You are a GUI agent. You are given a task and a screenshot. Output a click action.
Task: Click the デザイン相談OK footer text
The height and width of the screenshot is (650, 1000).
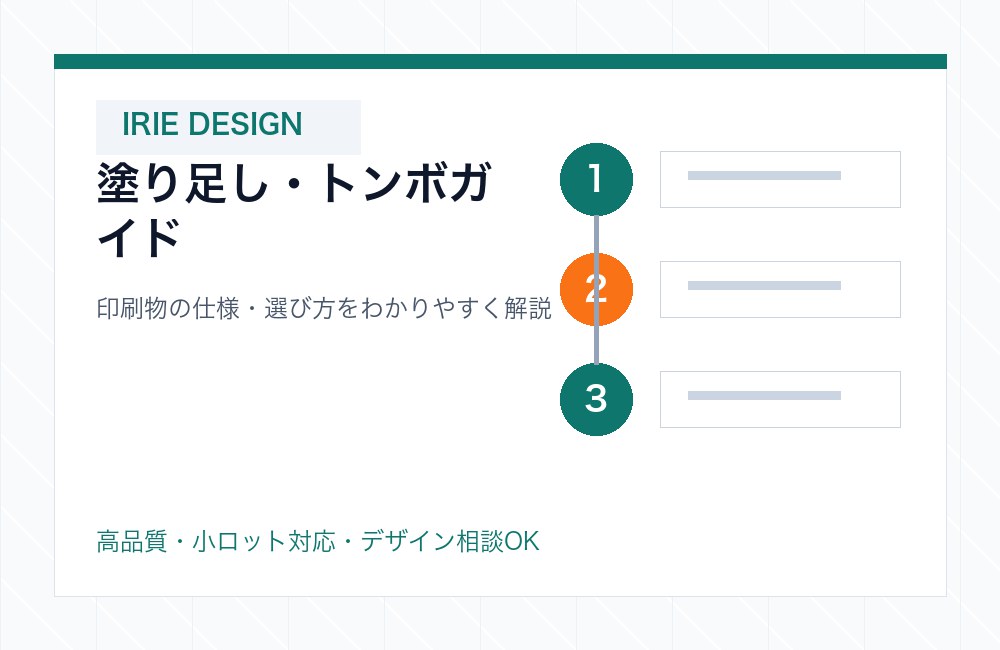pos(450,541)
